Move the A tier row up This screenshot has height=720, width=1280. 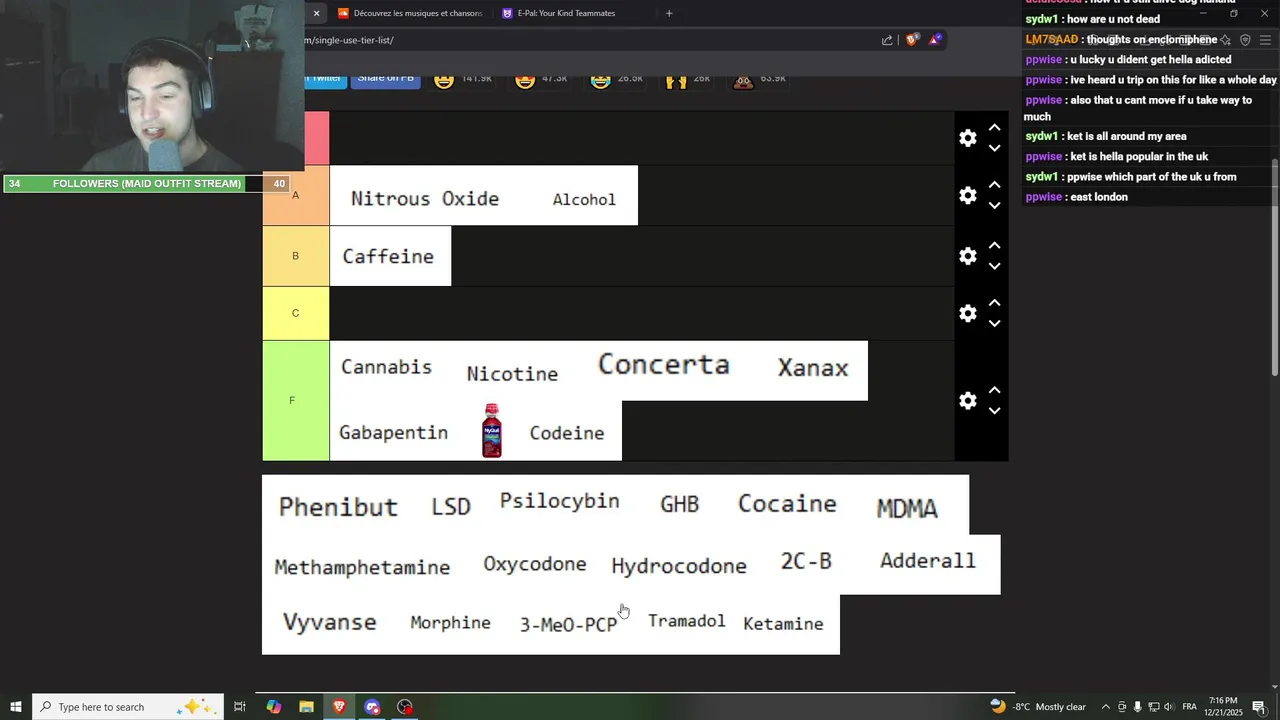coord(994,185)
